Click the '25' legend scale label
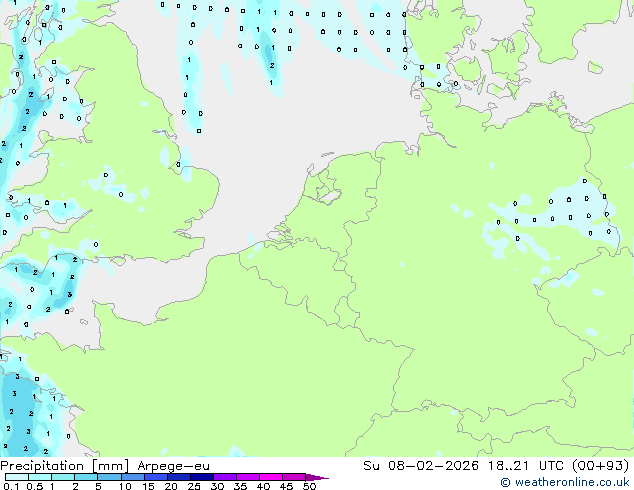 coord(194,486)
